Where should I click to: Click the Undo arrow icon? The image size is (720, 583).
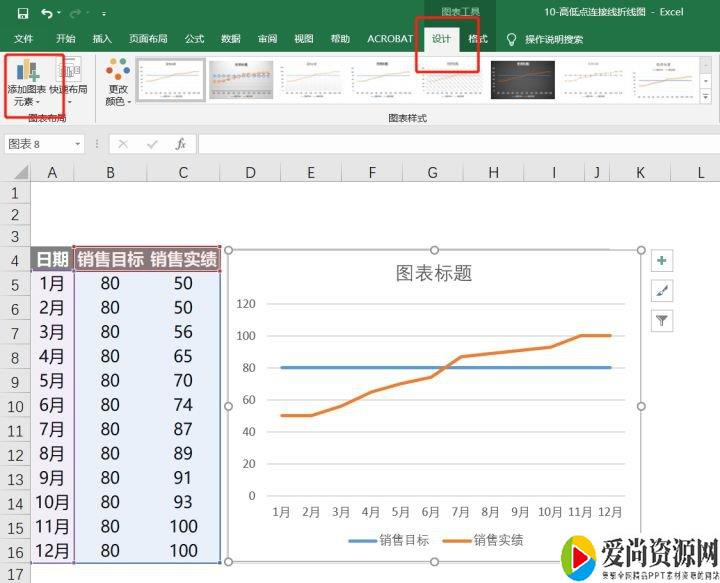tap(47, 13)
